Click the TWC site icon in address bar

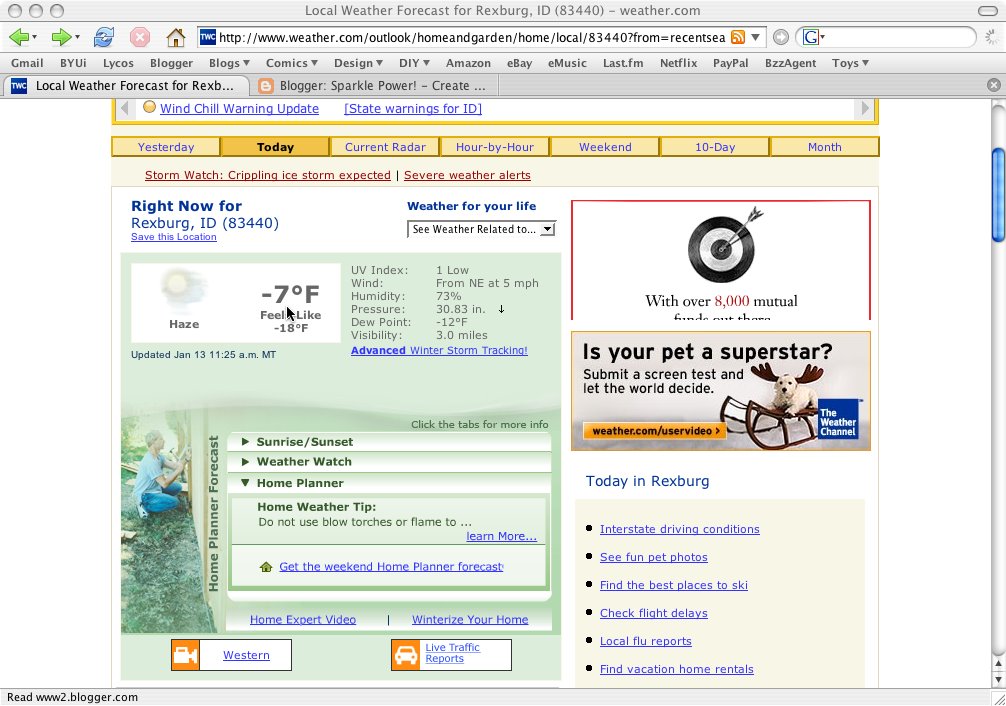click(208, 37)
